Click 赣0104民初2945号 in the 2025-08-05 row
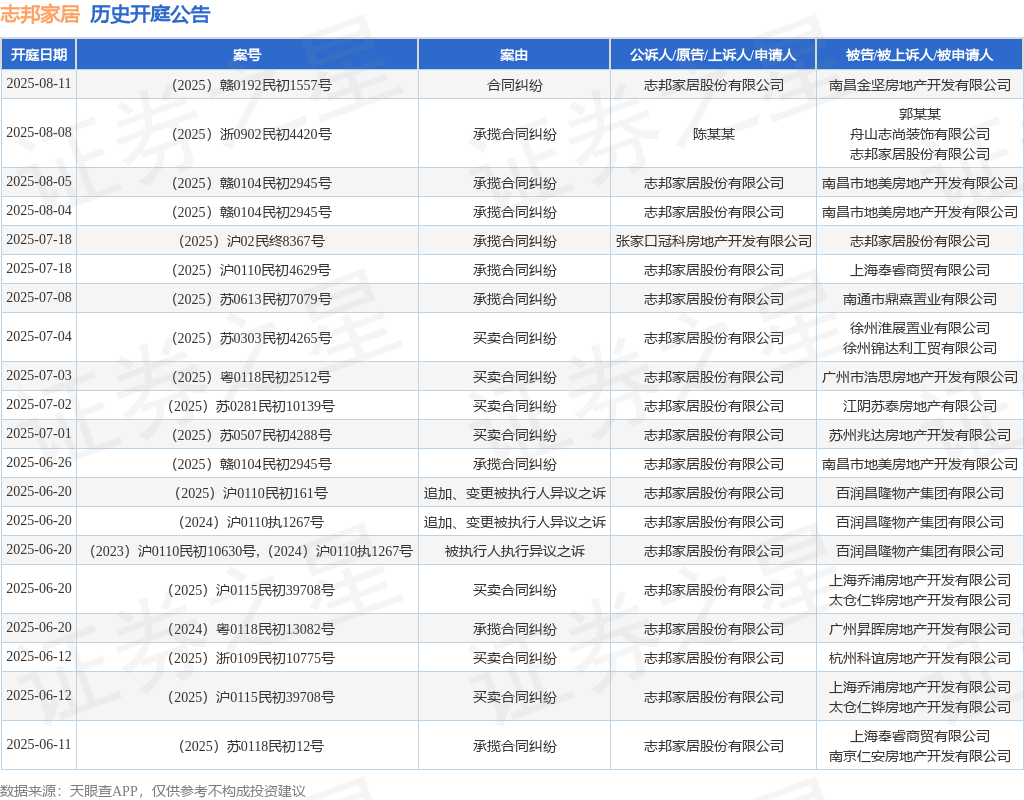Image resolution: width=1024 pixels, height=800 pixels. click(x=251, y=183)
